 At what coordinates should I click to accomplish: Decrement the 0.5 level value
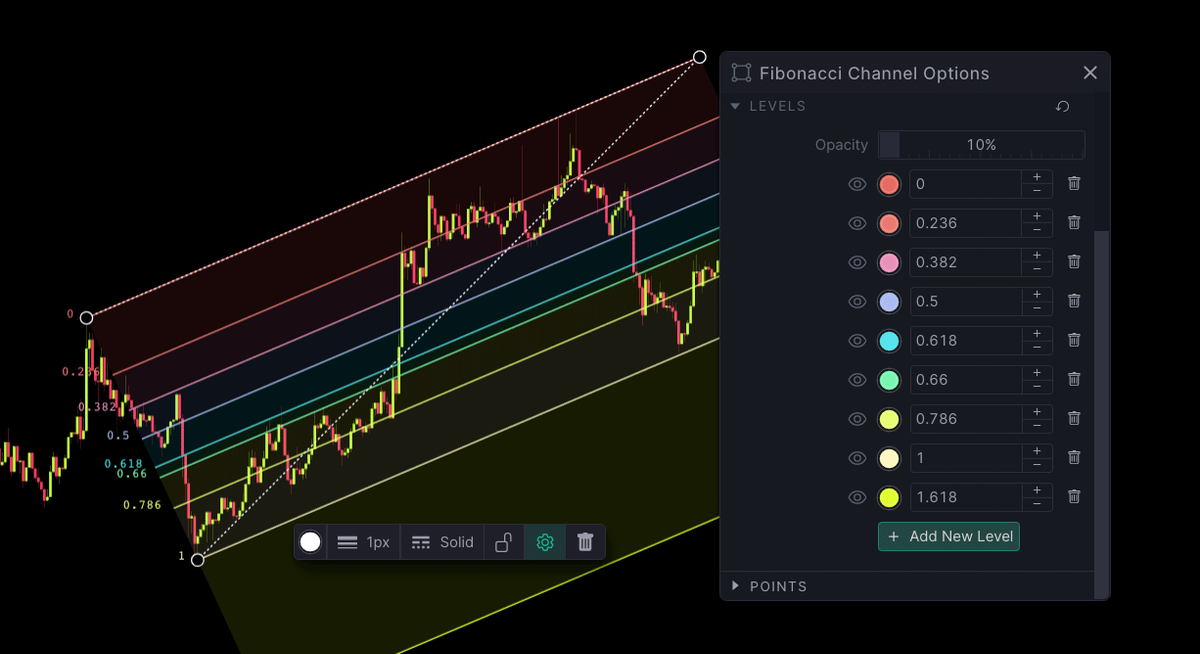pos(1037,308)
